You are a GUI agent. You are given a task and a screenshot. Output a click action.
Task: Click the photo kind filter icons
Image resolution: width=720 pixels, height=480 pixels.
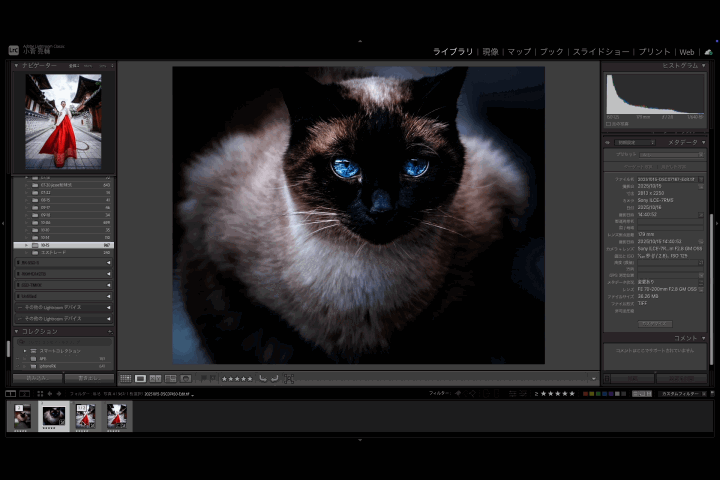642,394
